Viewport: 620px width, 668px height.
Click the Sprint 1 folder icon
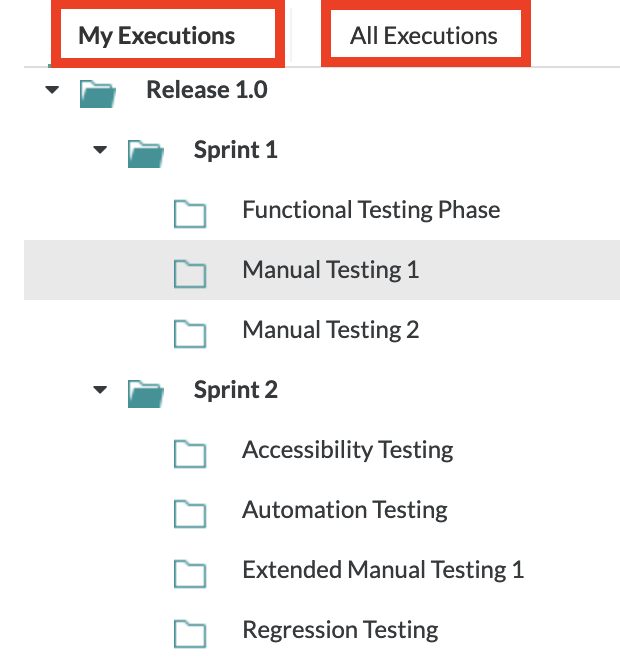click(x=145, y=152)
